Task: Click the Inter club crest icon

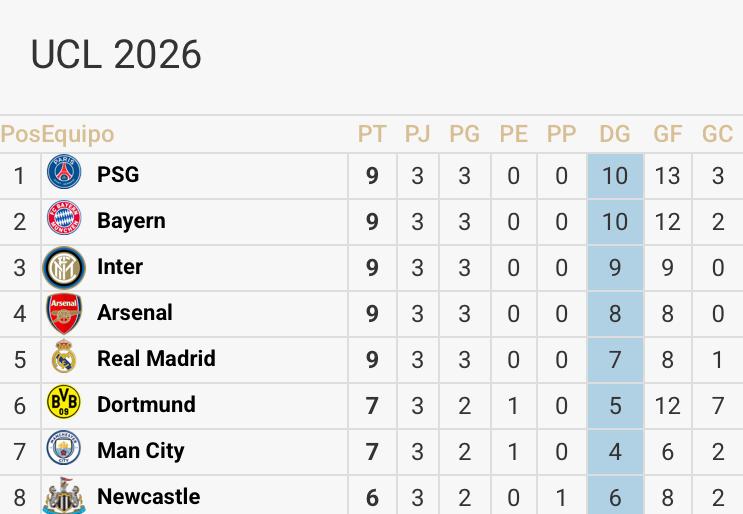Action: 64,267
